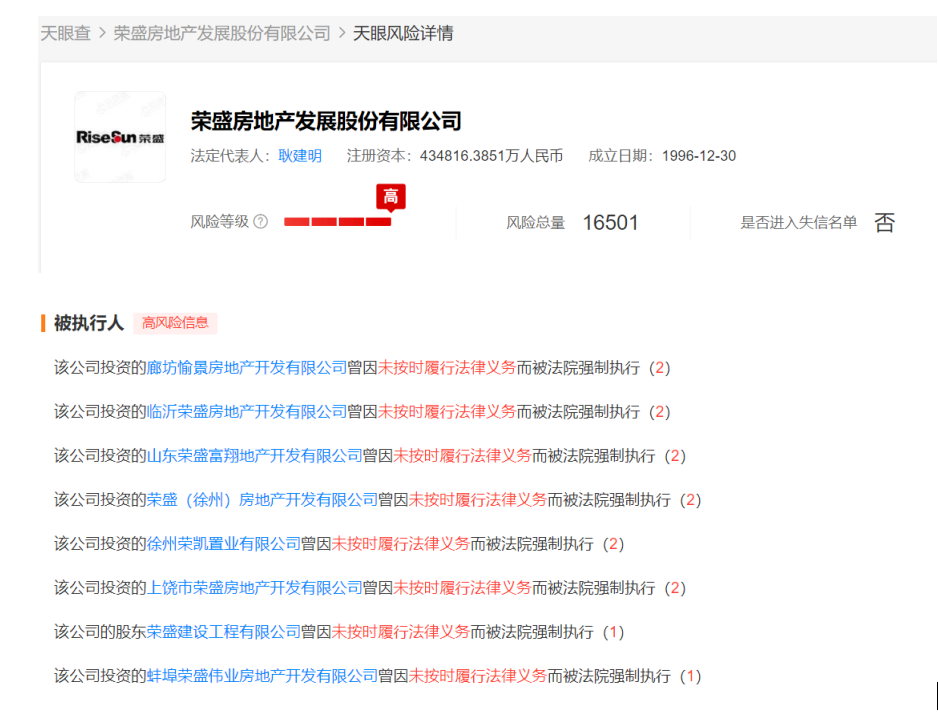Select 天眼风险详情 breadcrumb text

pos(403,33)
